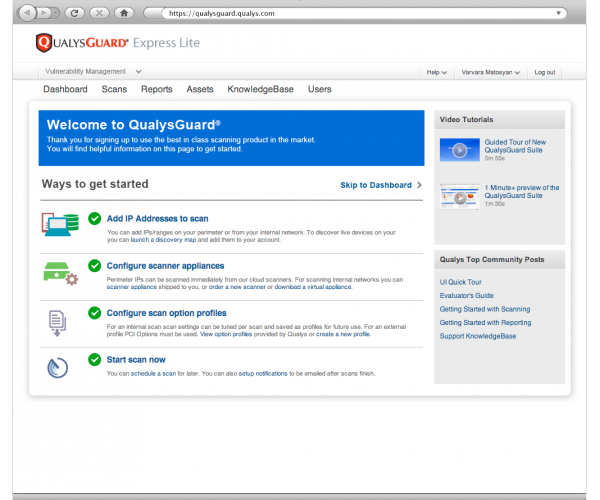This screenshot has height=500, width=600.
Task: Click the schedule a scan link
Action: click(x=153, y=373)
